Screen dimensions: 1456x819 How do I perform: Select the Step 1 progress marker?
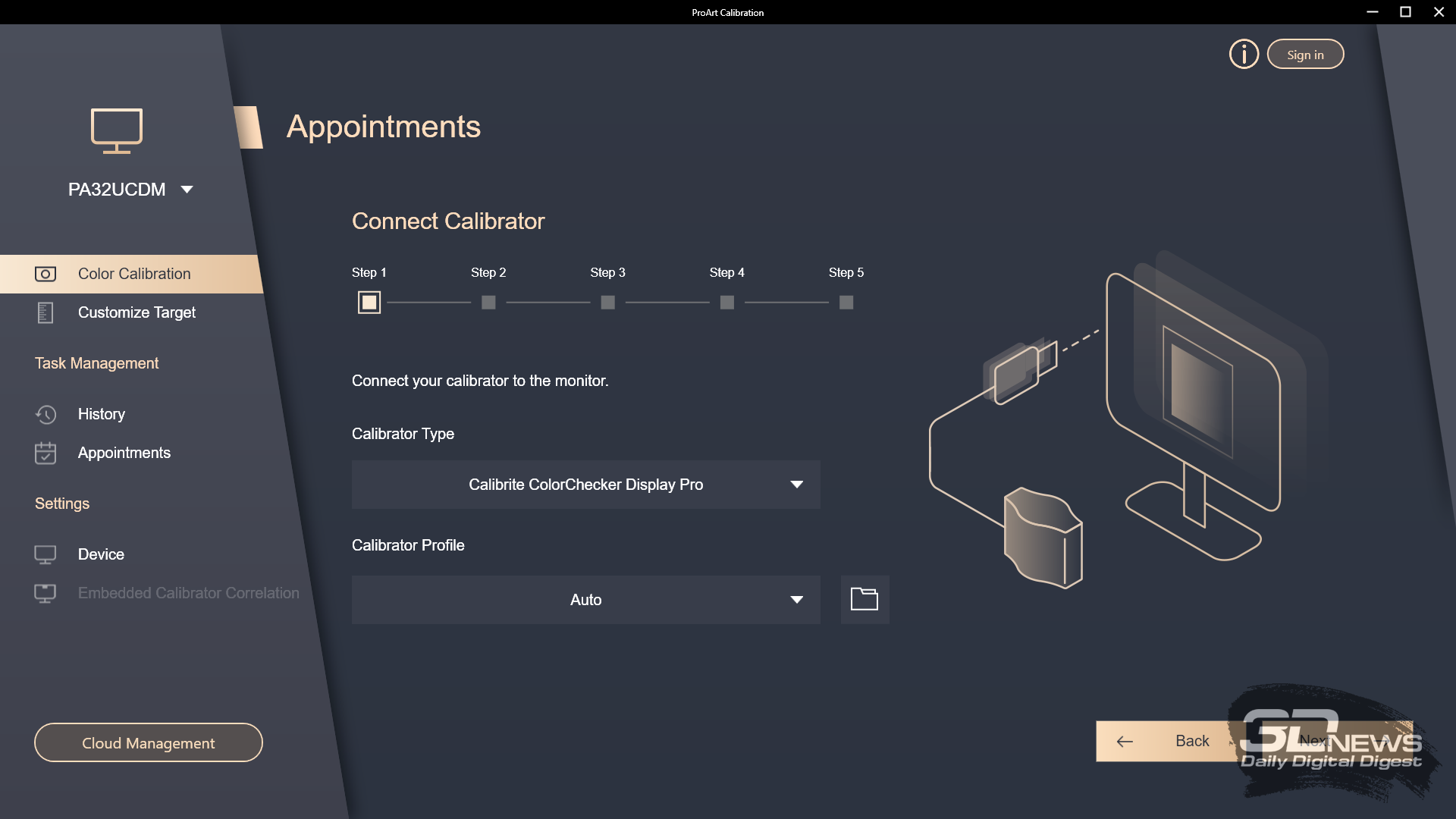[x=369, y=303]
